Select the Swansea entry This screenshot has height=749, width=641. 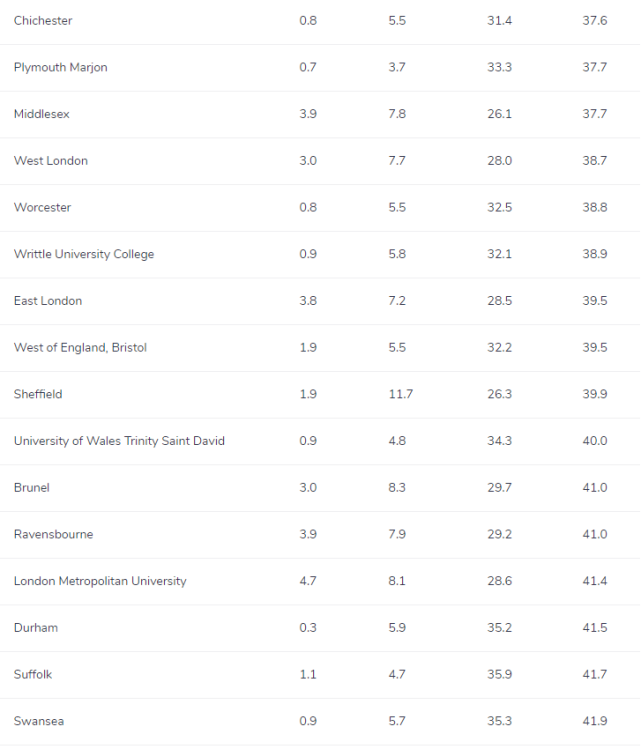[39, 721]
